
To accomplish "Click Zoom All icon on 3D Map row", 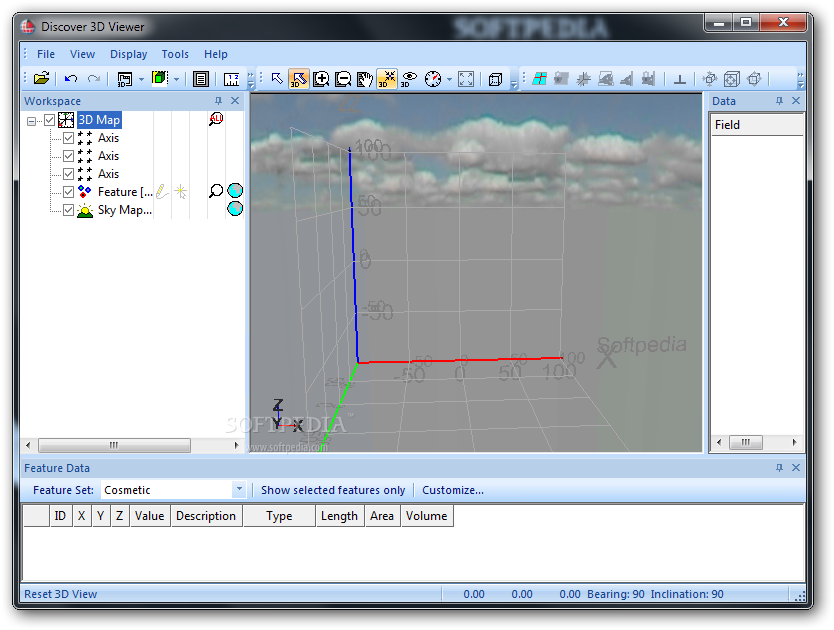I will coord(216,119).
